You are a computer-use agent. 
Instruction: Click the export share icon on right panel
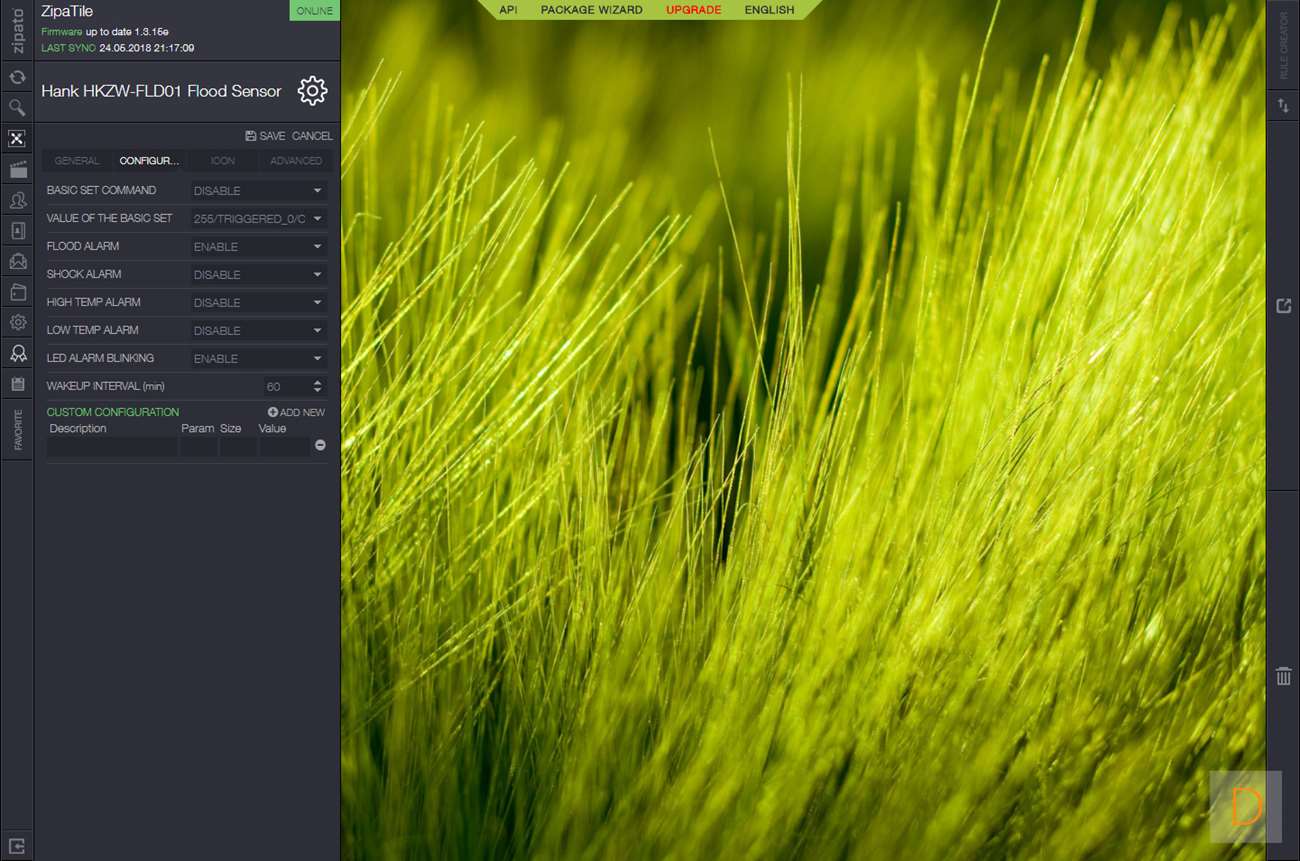(1284, 306)
